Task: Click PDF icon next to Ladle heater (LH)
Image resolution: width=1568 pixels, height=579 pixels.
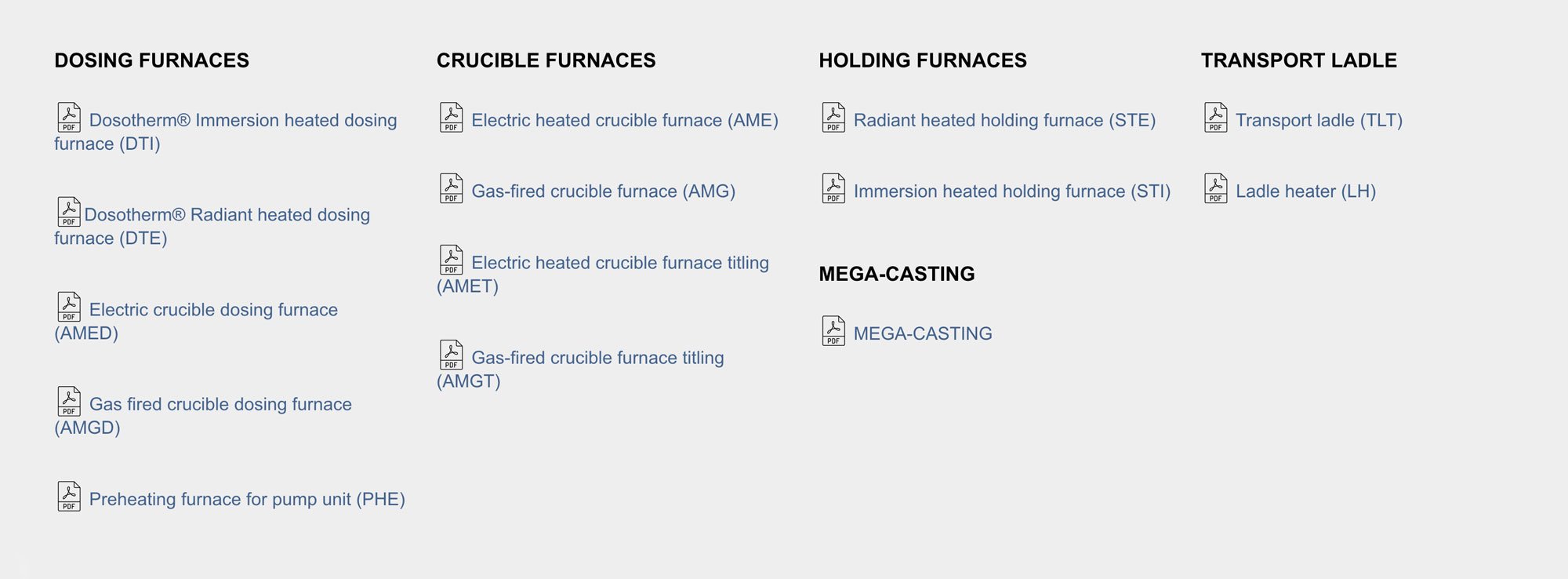Action: coord(1216,188)
